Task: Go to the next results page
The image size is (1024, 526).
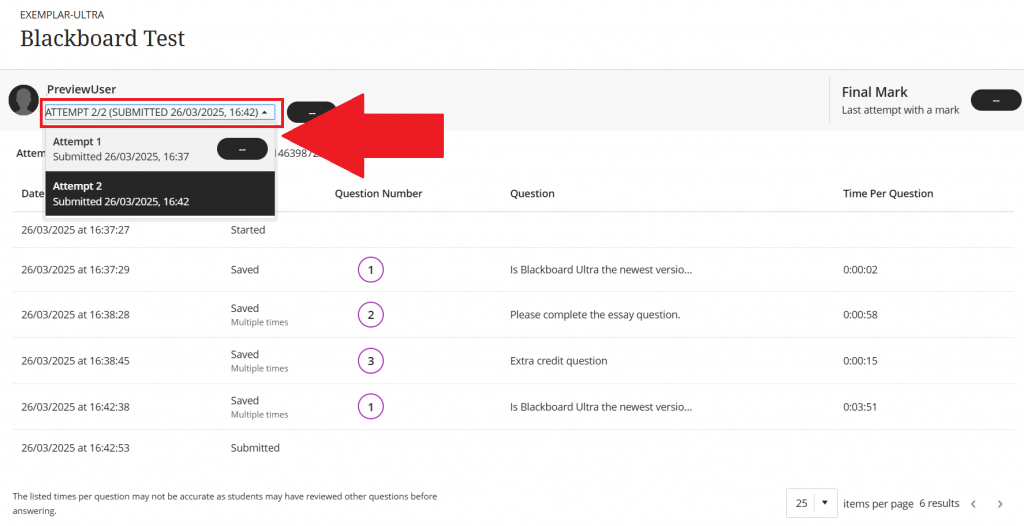Action: click(1000, 504)
